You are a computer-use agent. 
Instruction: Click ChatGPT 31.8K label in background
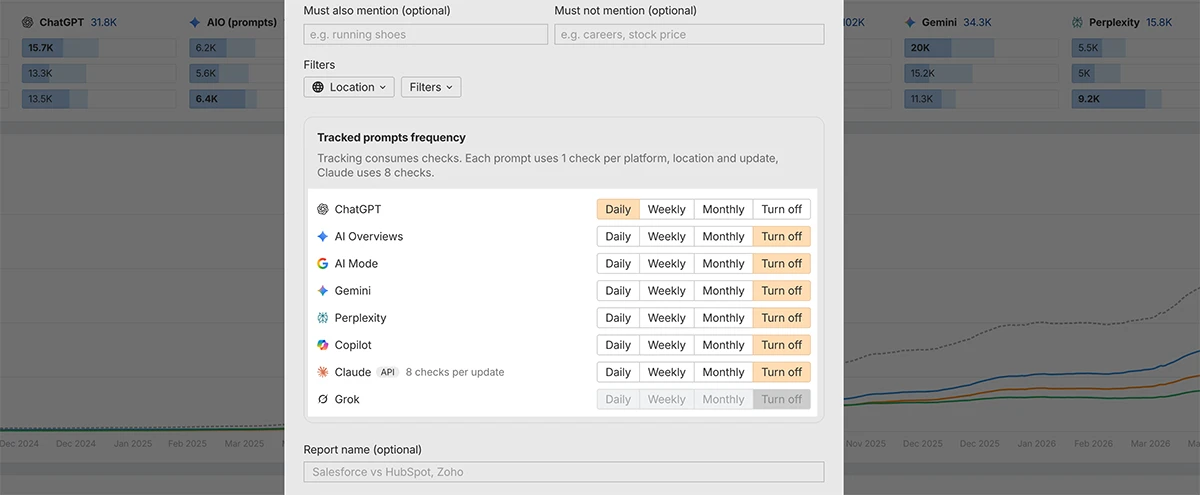[78, 22]
